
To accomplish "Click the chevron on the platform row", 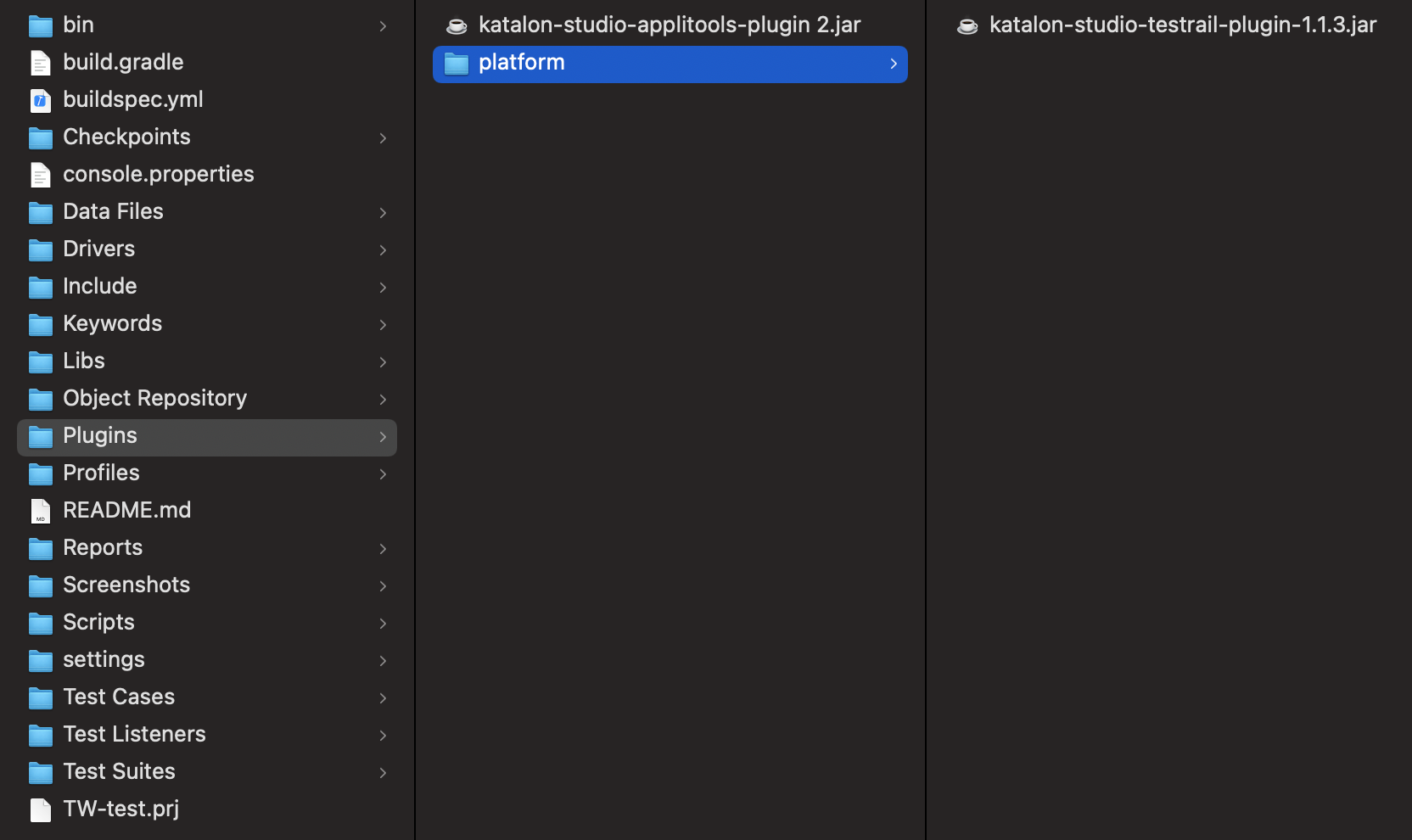I will 894,64.
